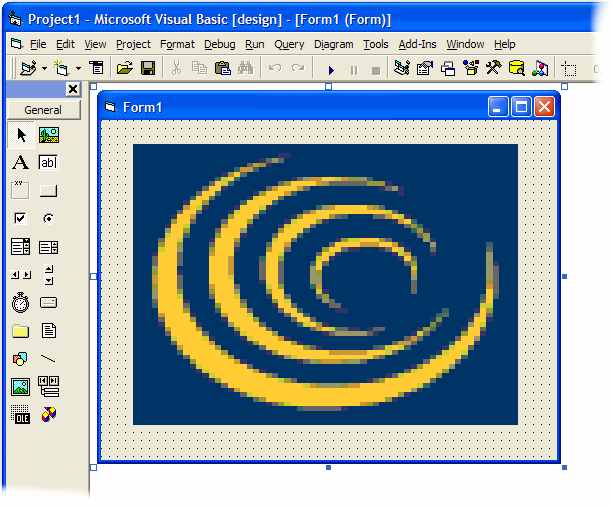Select the OptionButton control tool
Viewport: 612px width, 506px height.
pos(48,219)
